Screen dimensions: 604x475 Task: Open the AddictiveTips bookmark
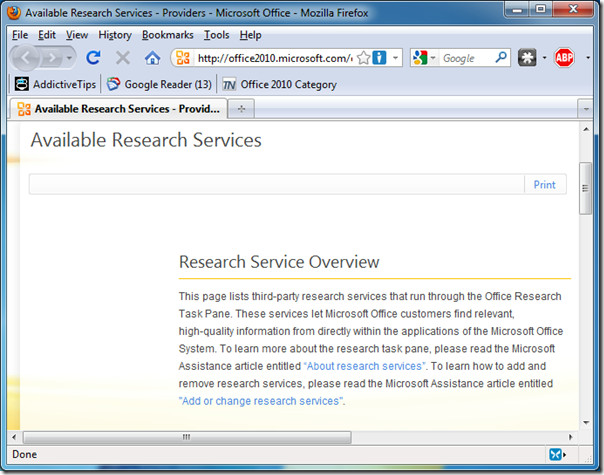point(55,84)
